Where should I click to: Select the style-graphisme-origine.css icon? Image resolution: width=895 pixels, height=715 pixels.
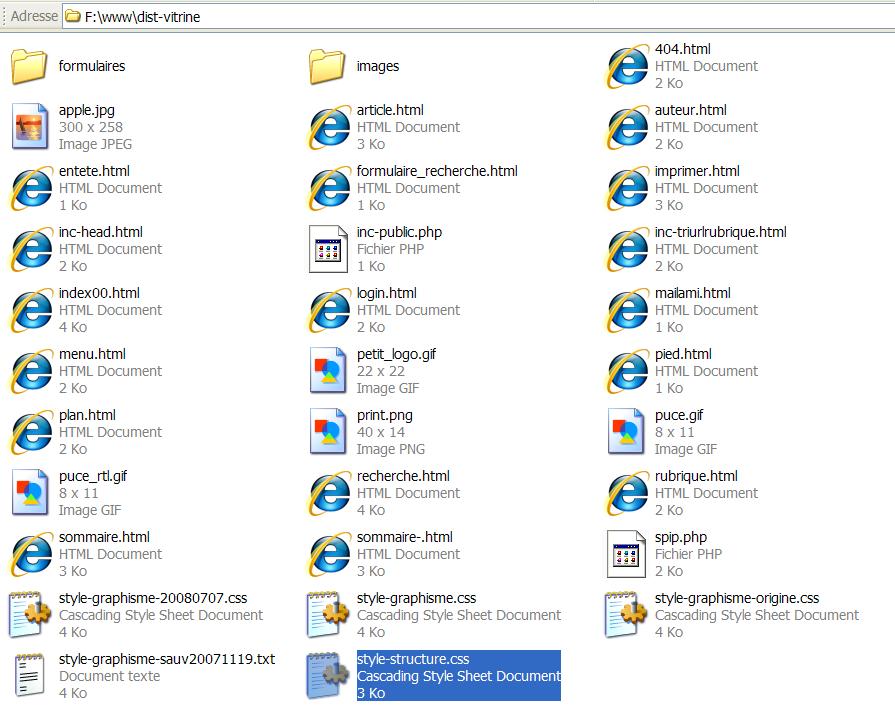[x=626, y=615]
